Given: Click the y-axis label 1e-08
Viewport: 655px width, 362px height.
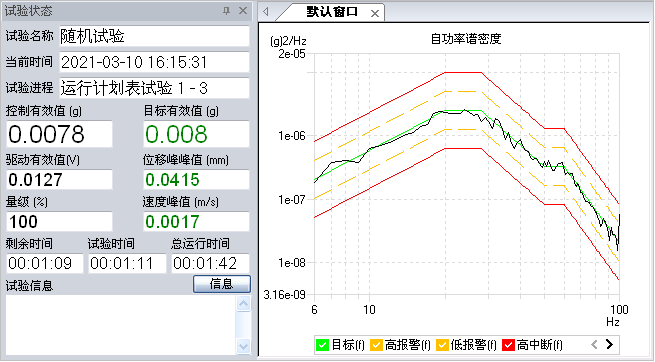Looking at the screenshot, I should click(292, 263).
